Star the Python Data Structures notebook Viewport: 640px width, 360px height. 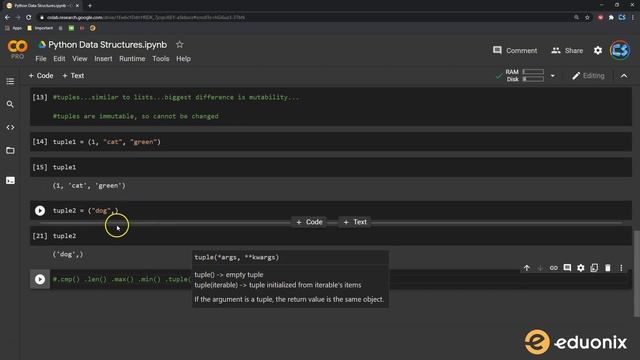point(180,44)
